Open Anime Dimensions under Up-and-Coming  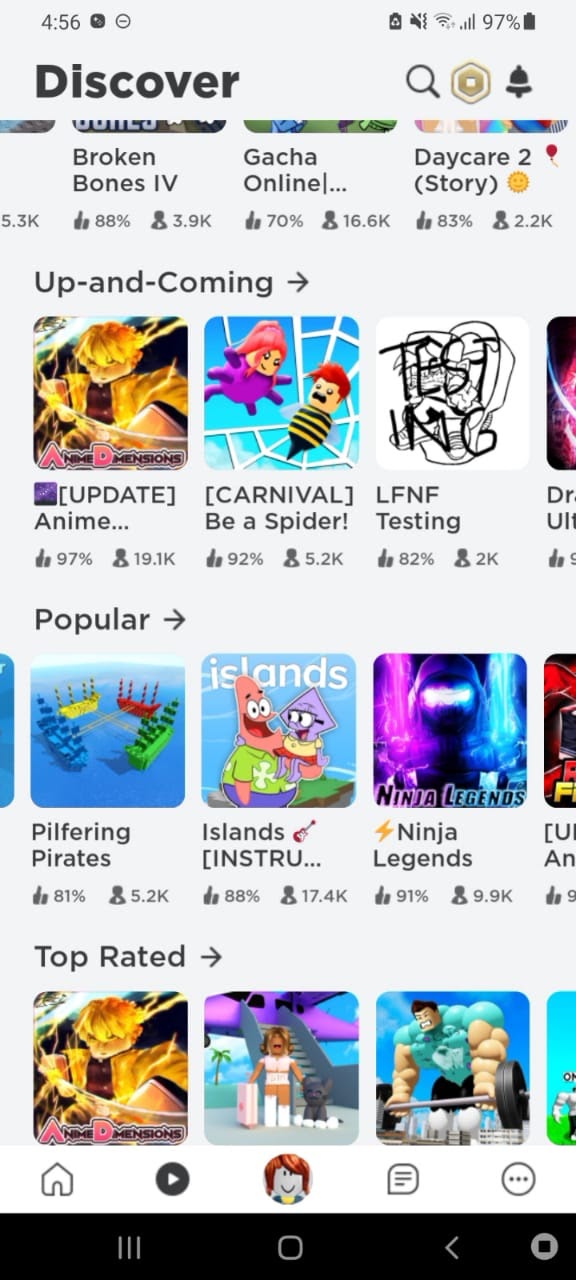pos(110,393)
